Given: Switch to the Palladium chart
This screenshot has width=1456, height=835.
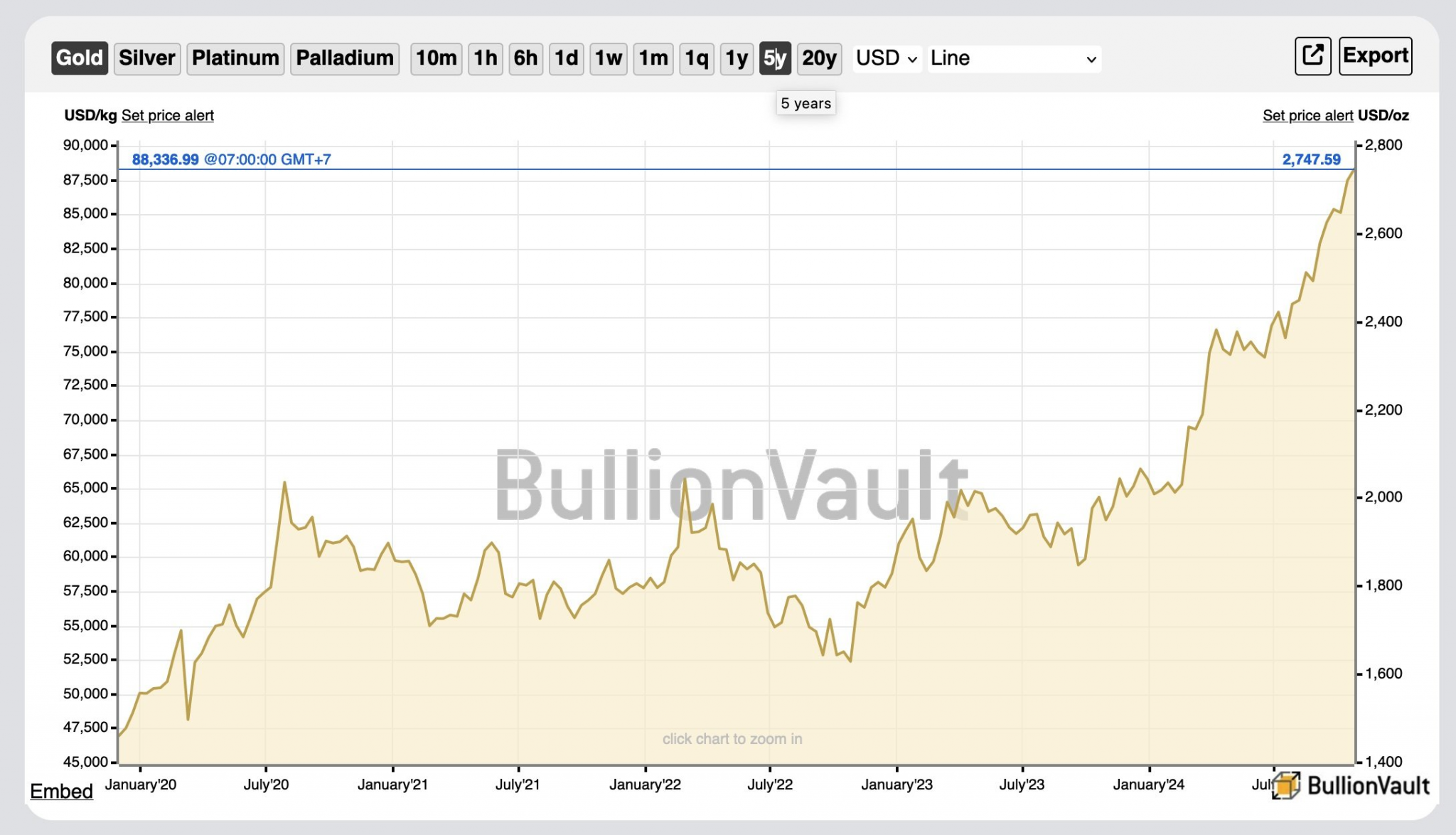Looking at the screenshot, I should (x=345, y=58).
